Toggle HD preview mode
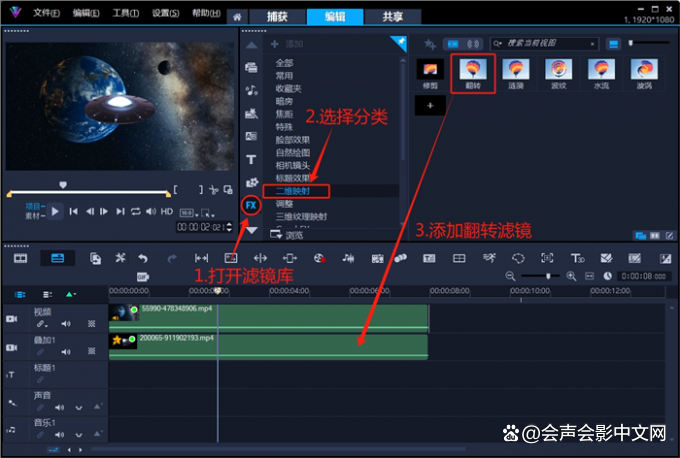 [x=167, y=212]
